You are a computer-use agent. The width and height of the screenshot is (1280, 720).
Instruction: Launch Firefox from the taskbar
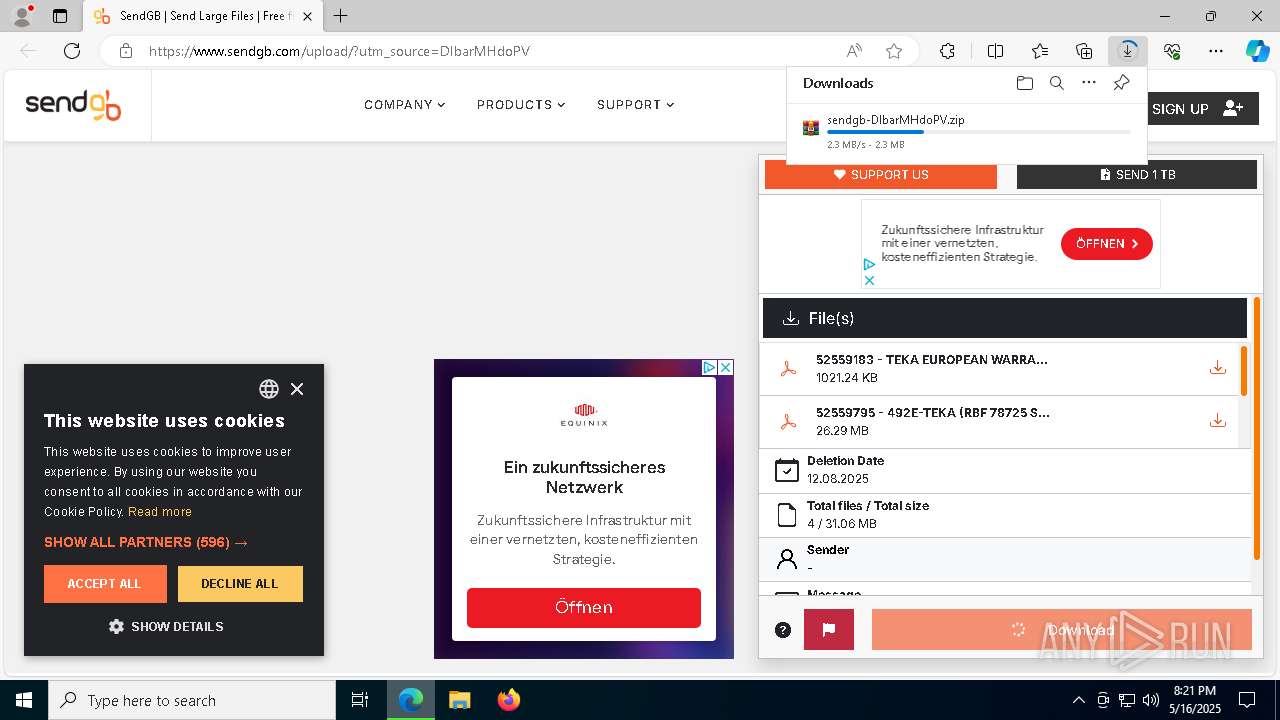pyautogui.click(x=508, y=700)
